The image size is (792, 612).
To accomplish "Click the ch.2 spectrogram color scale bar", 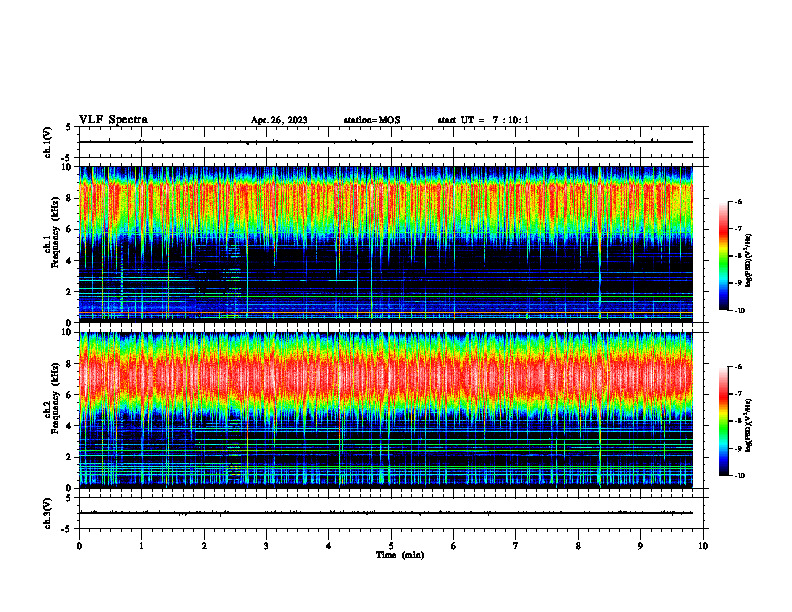I will (x=723, y=421).
